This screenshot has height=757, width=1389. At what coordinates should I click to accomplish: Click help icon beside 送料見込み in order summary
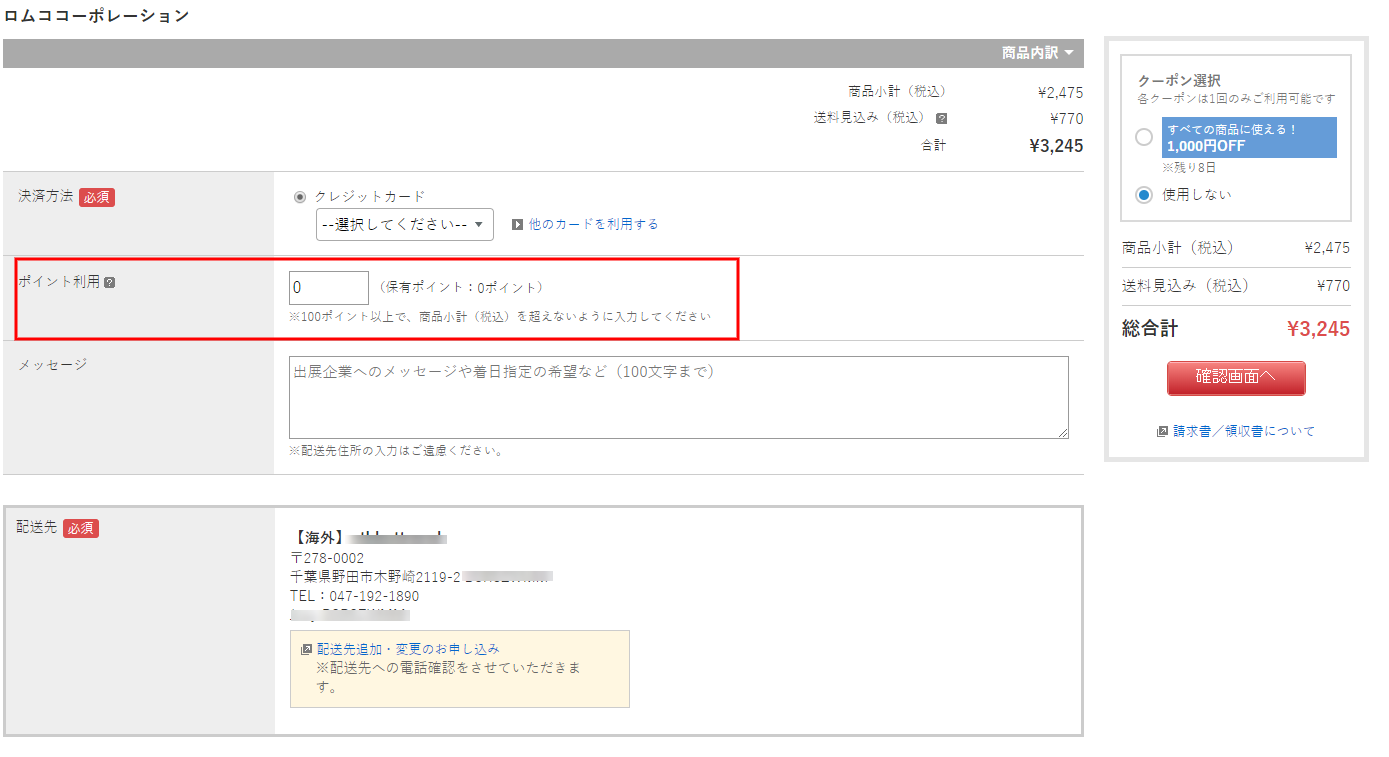click(941, 118)
